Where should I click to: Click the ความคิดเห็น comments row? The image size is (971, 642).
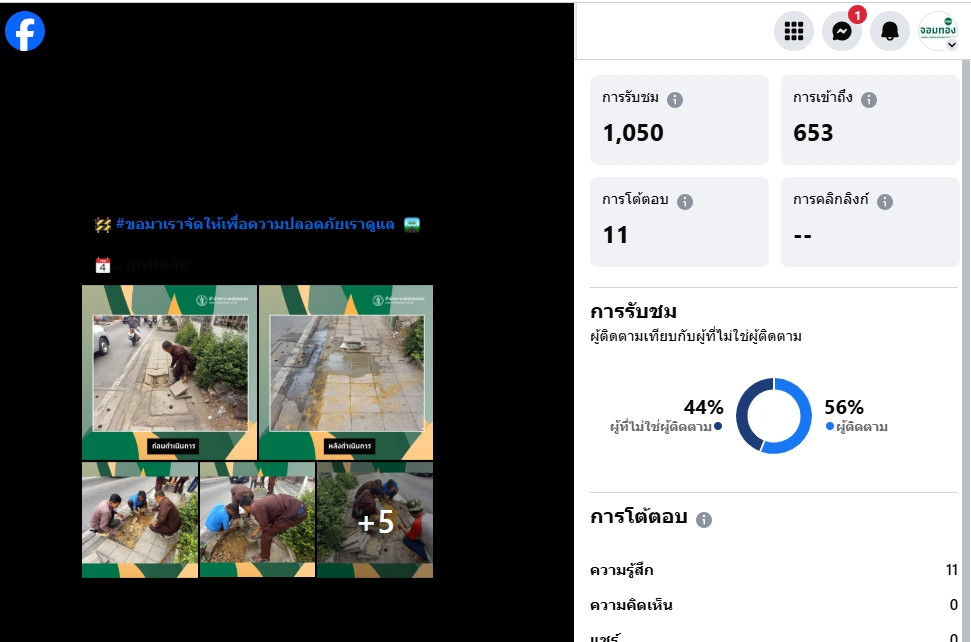coord(773,605)
